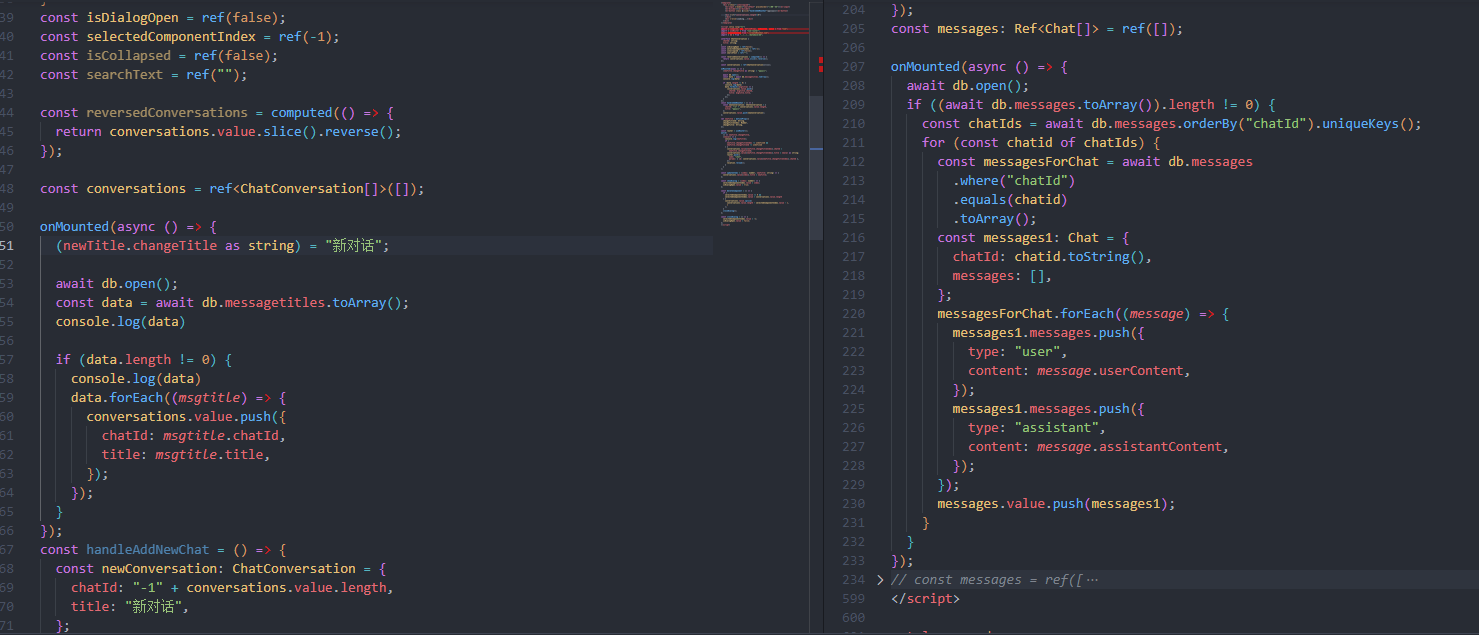The height and width of the screenshot is (635, 1479).
Task: Click the blue marker in the overview ruler
Action: click(816, 149)
